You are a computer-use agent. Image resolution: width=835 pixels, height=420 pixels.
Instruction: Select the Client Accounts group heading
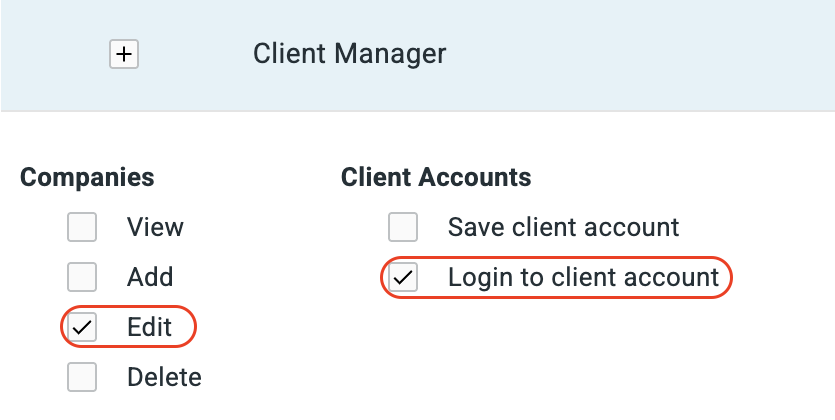(x=436, y=177)
